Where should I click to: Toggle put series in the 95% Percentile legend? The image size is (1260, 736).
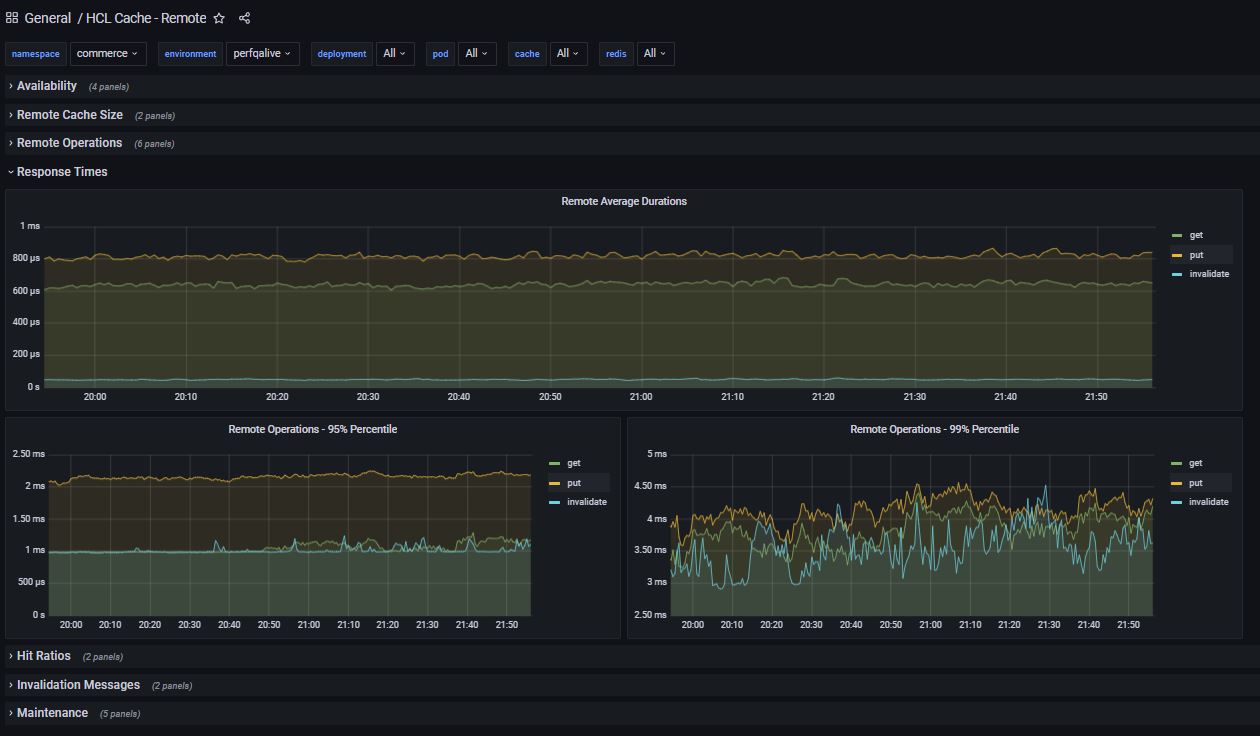click(574, 483)
